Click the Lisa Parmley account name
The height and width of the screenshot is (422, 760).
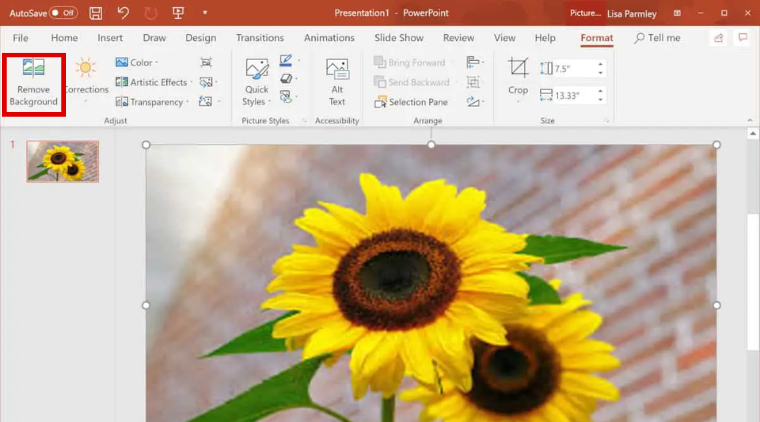(x=632, y=14)
